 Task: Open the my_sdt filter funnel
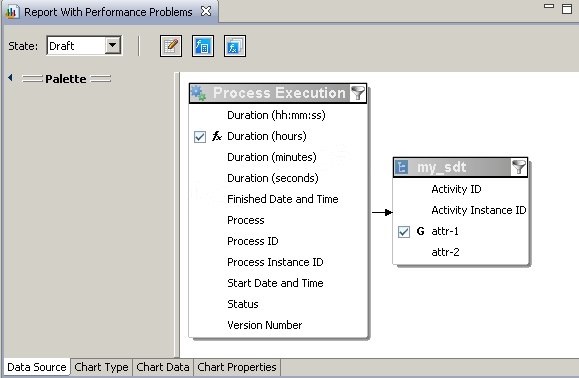point(519,167)
